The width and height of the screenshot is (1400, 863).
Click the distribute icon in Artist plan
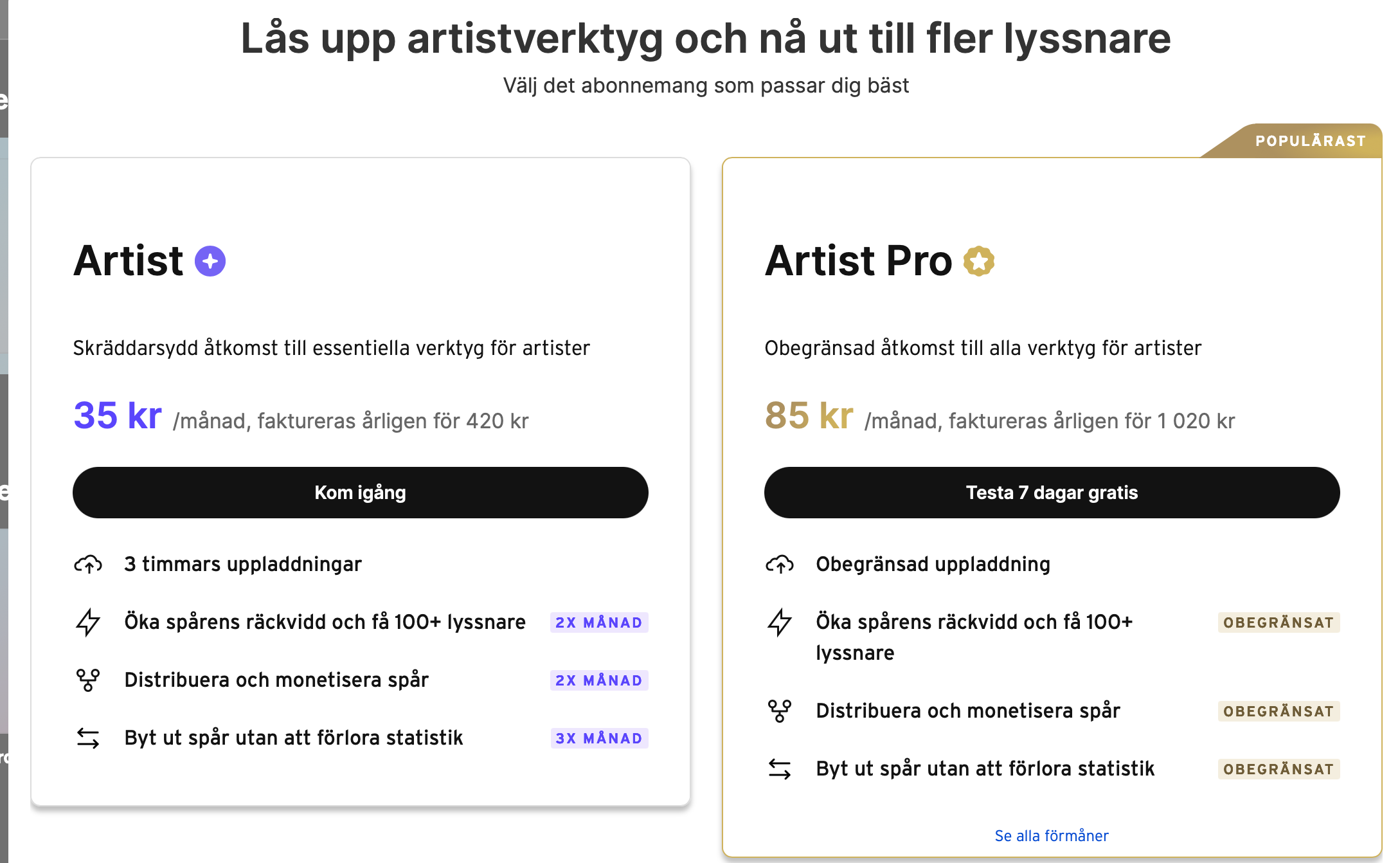pyautogui.click(x=88, y=680)
